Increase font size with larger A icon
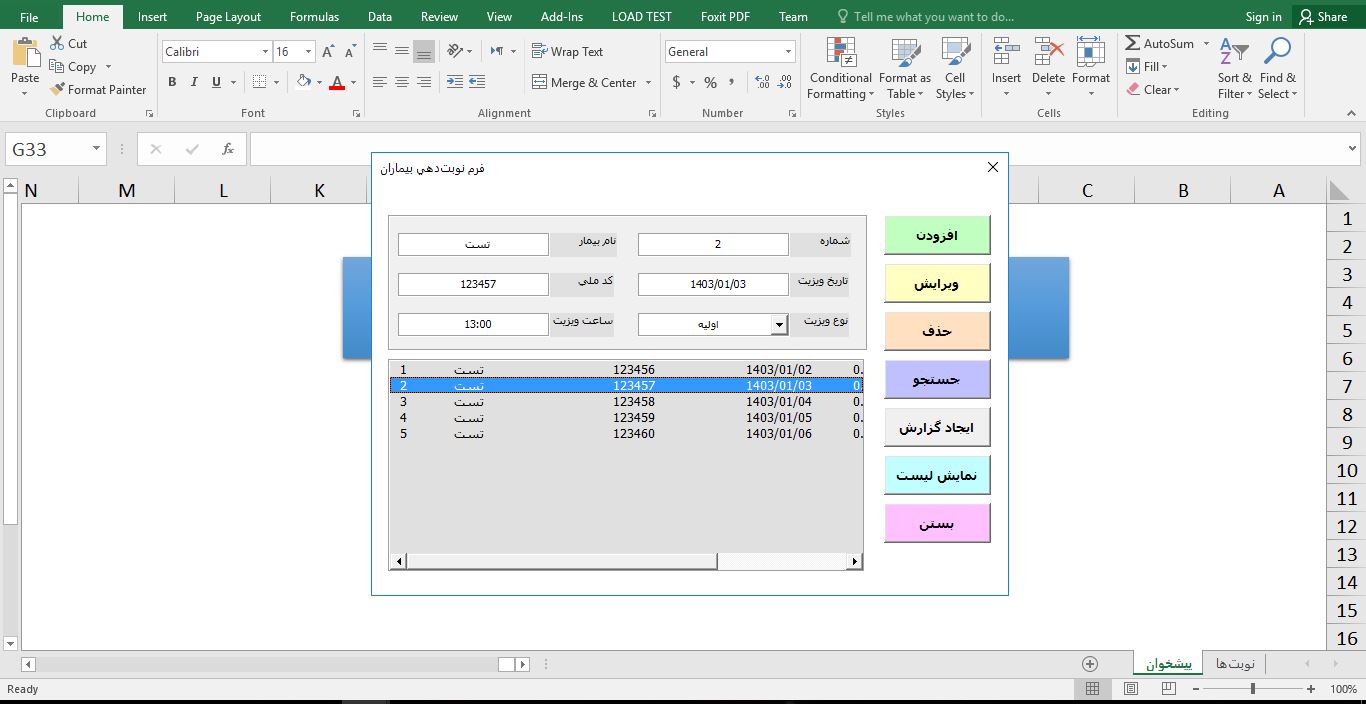The image size is (1366, 704). (x=328, y=51)
